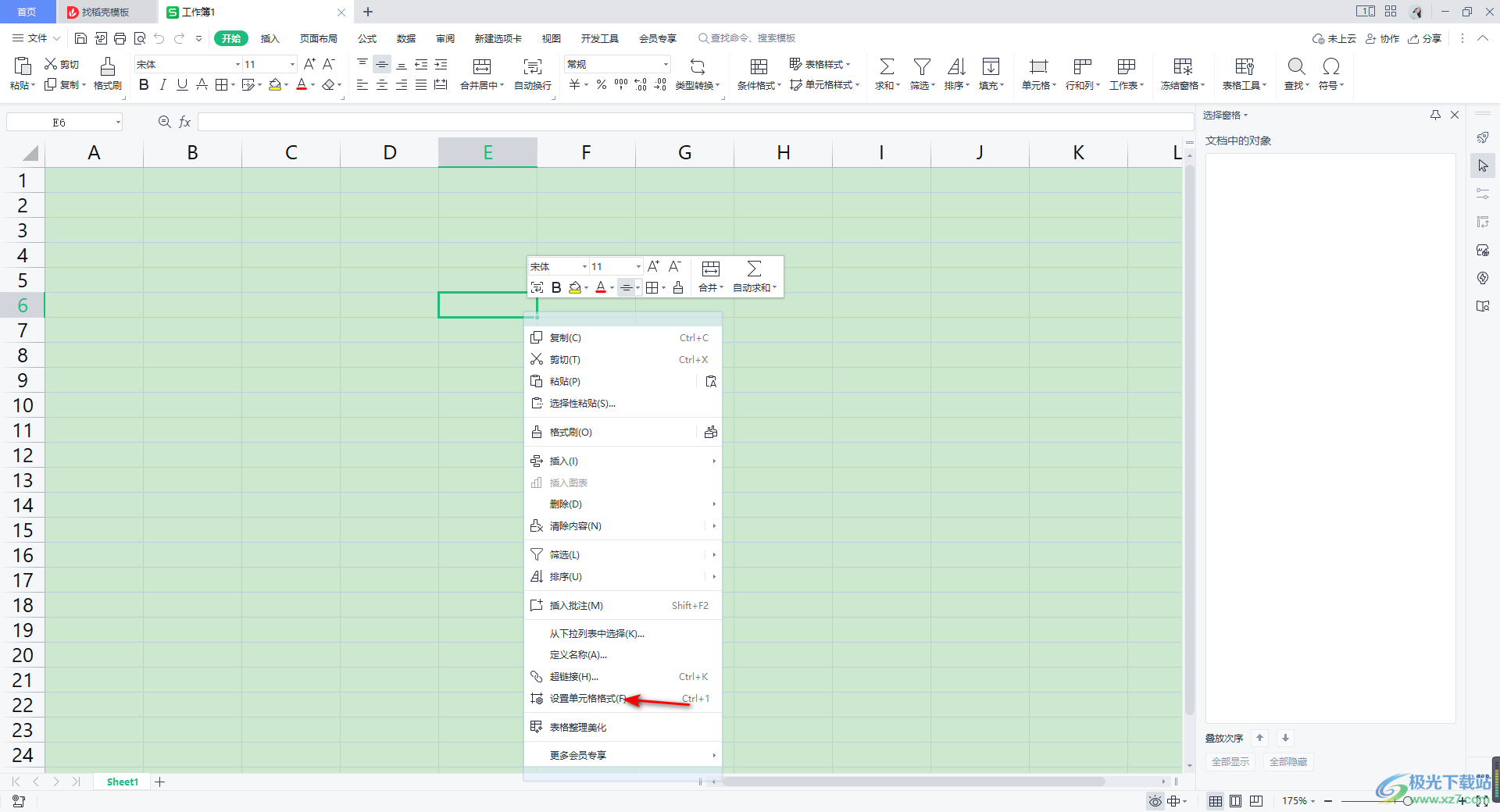This screenshot has height=812, width=1500.
Task: Expand the Delete (删除) context submenu
Action: pos(623,504)
